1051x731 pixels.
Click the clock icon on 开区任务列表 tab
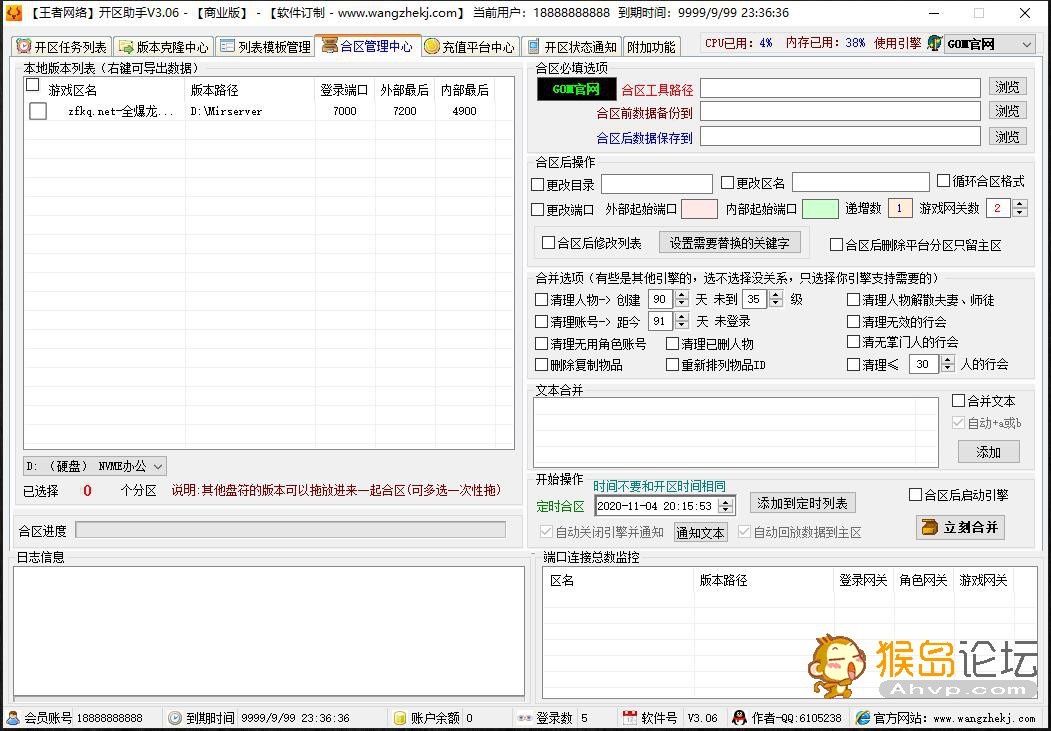tap(23, 46)
